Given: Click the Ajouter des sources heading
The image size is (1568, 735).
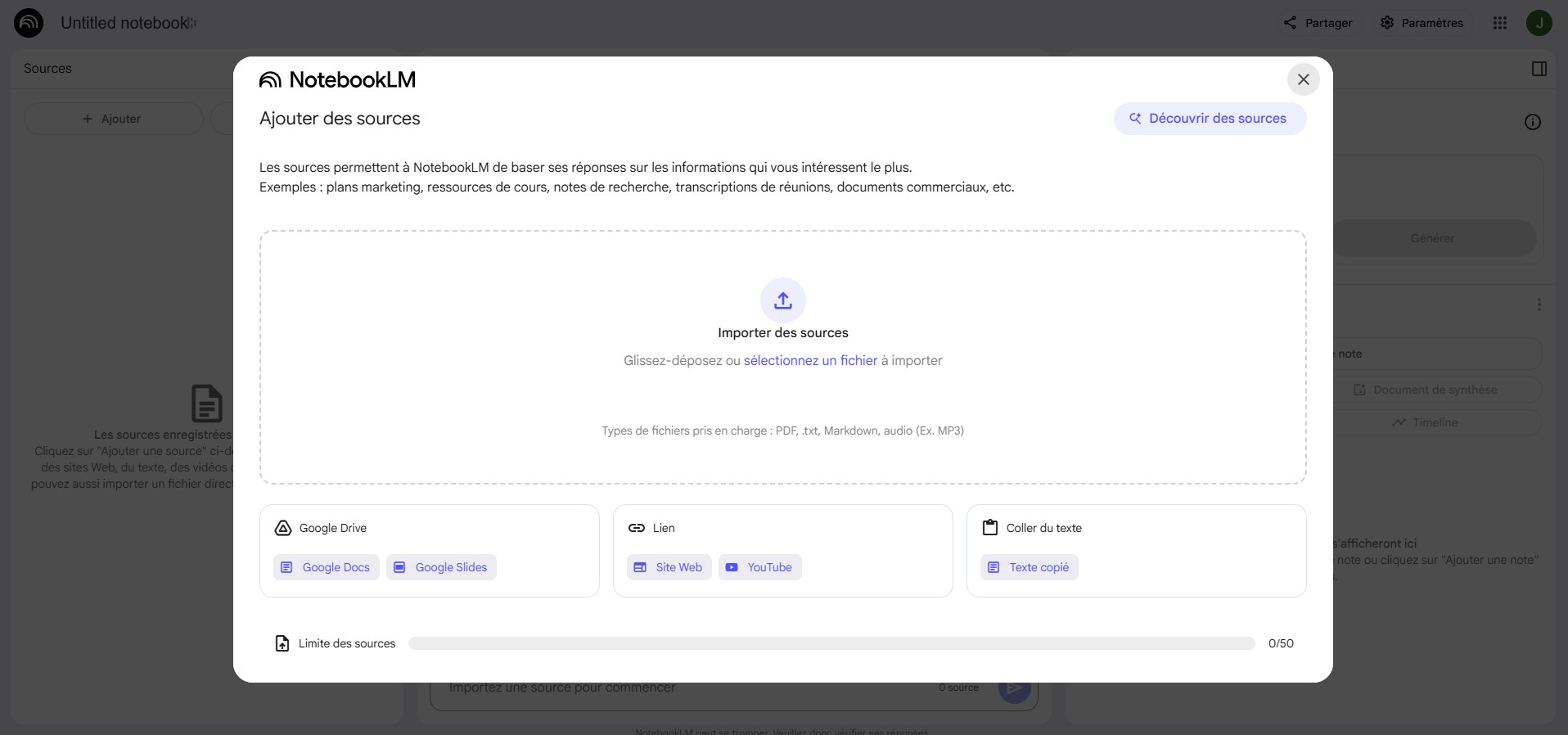Looking at the screenshot, I should pyautogui.click(x=340, y=119).
